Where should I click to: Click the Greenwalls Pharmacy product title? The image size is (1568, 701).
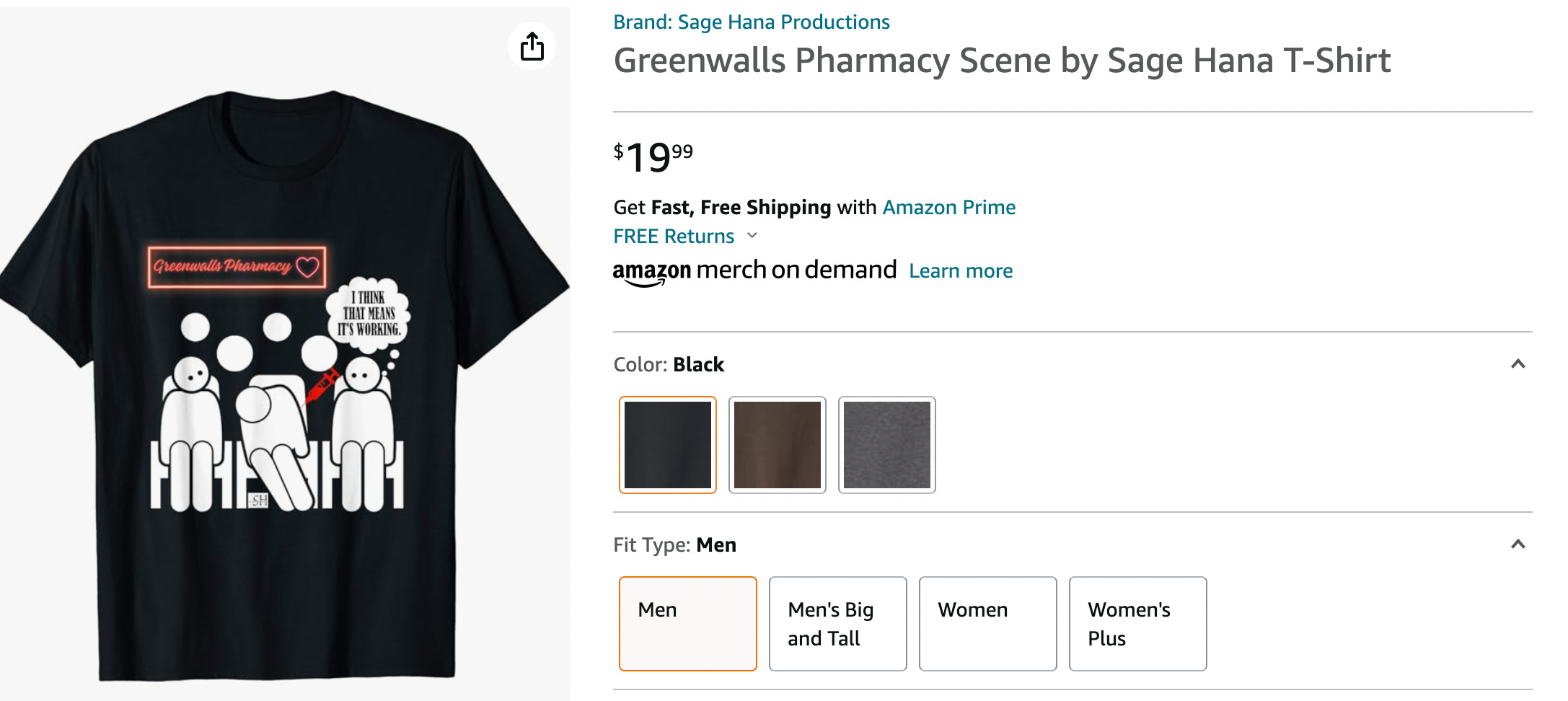click(x=1001, y=61)
